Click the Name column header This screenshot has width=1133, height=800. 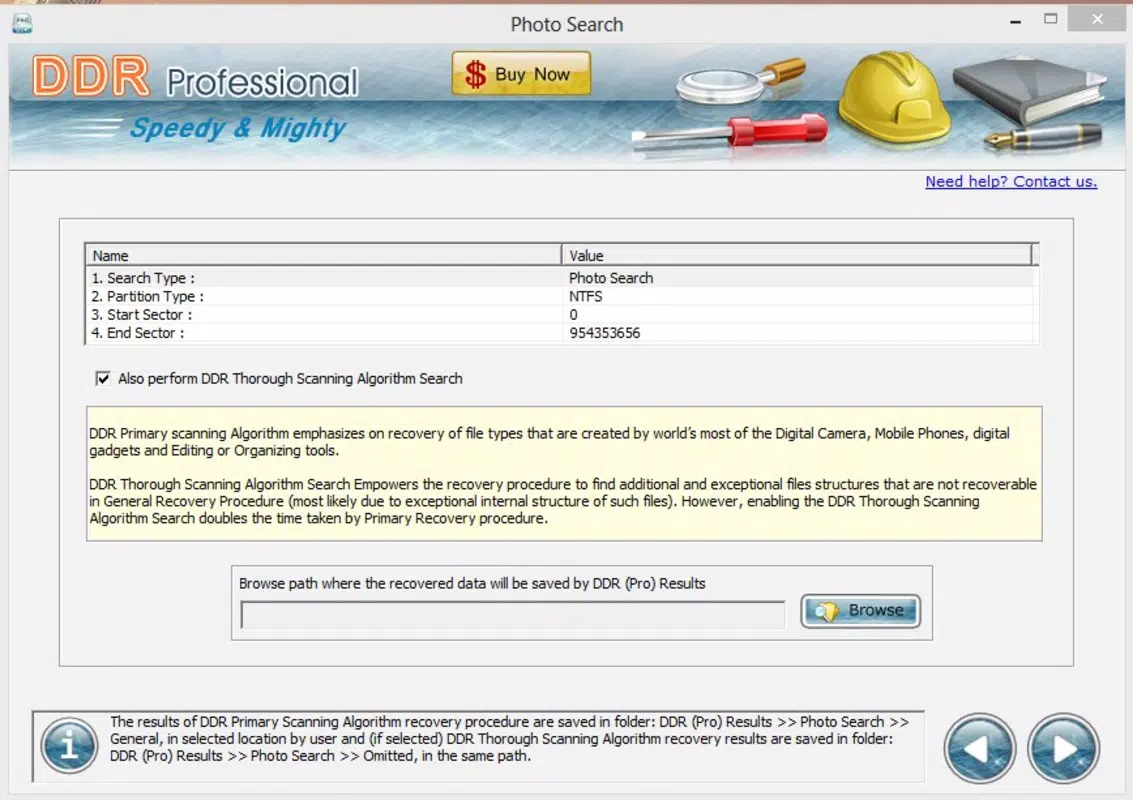click(x=324, y=255)
